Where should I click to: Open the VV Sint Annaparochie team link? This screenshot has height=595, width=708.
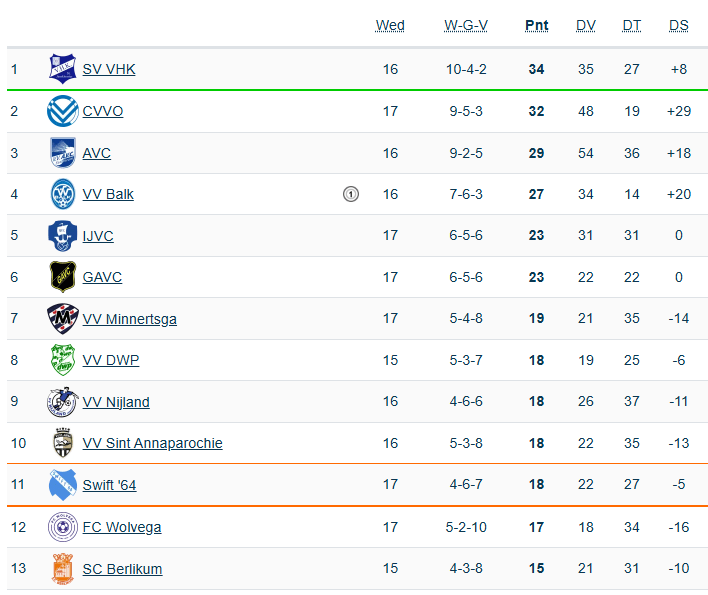pyautogui.click(x=152, y=443)
